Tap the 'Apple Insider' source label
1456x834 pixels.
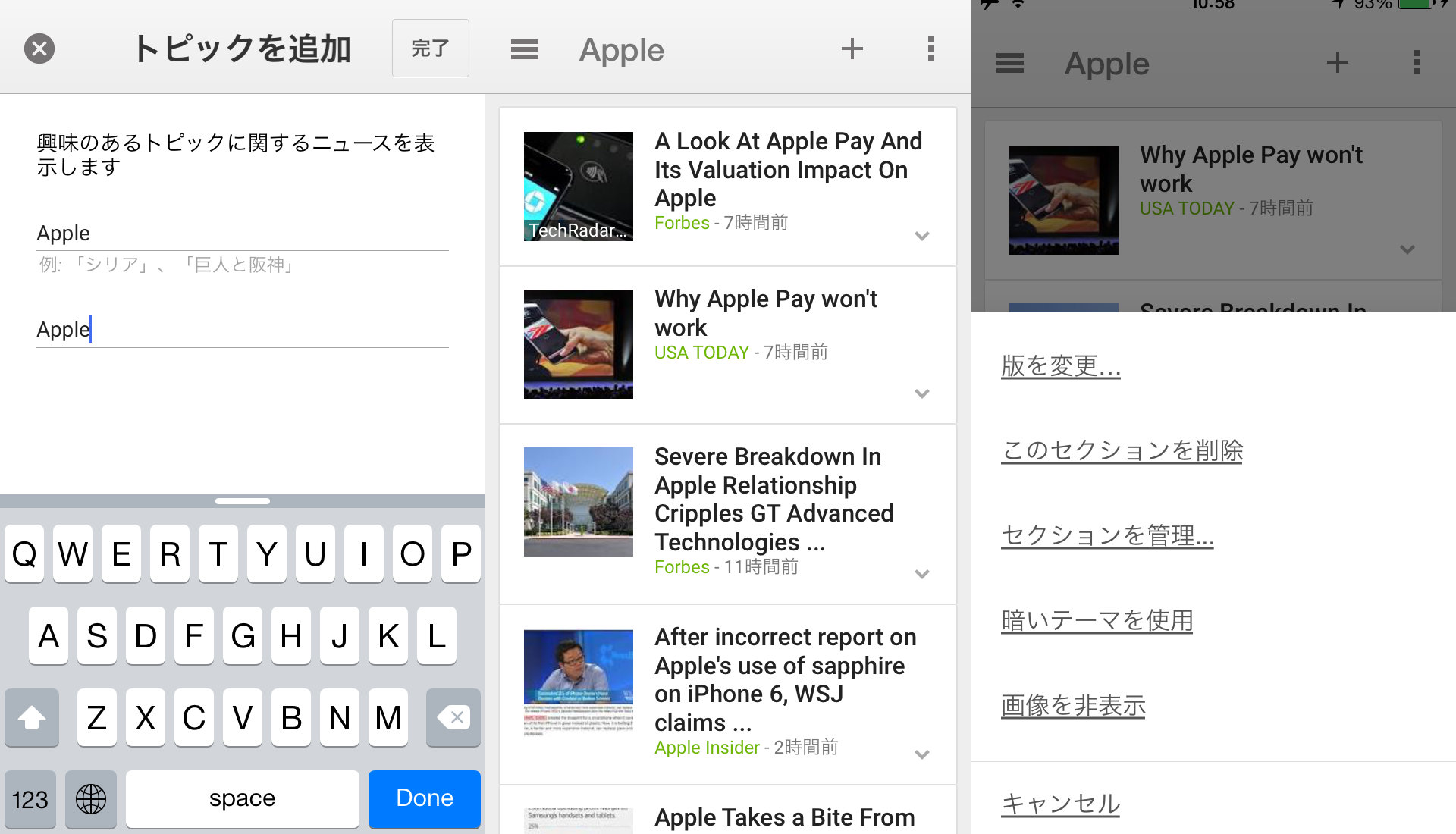pos(707,748)
